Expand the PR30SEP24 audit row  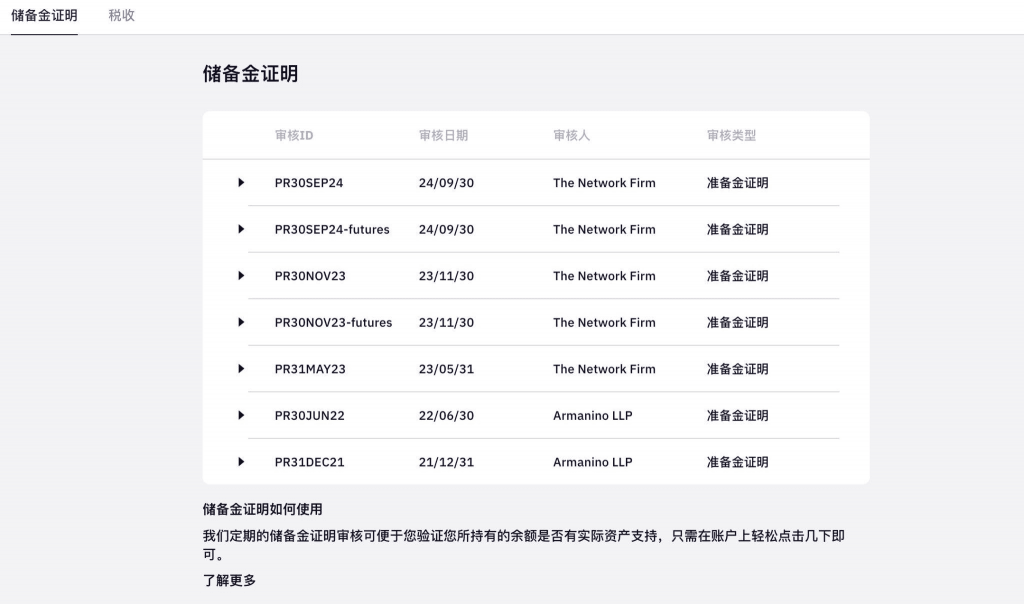tap(241, 183)
